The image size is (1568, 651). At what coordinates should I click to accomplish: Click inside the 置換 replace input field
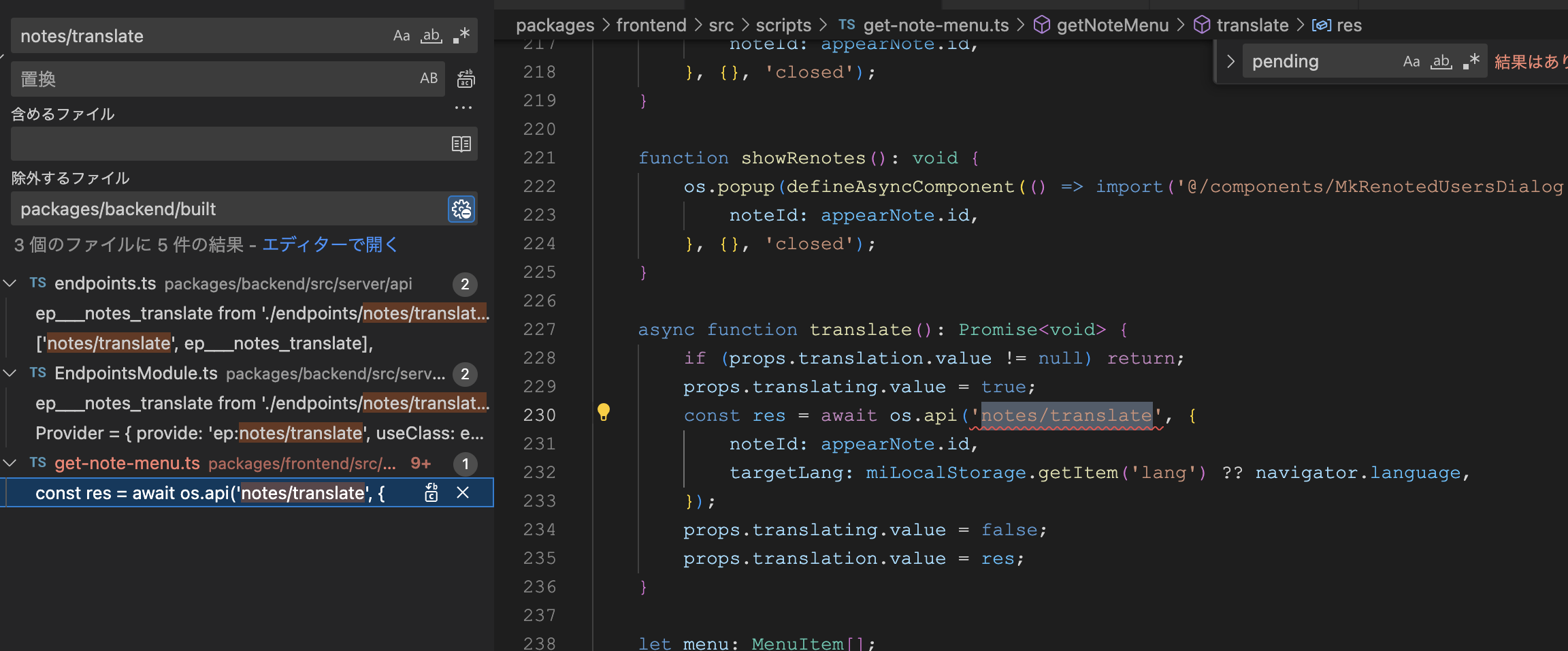(x=204, y=79)
